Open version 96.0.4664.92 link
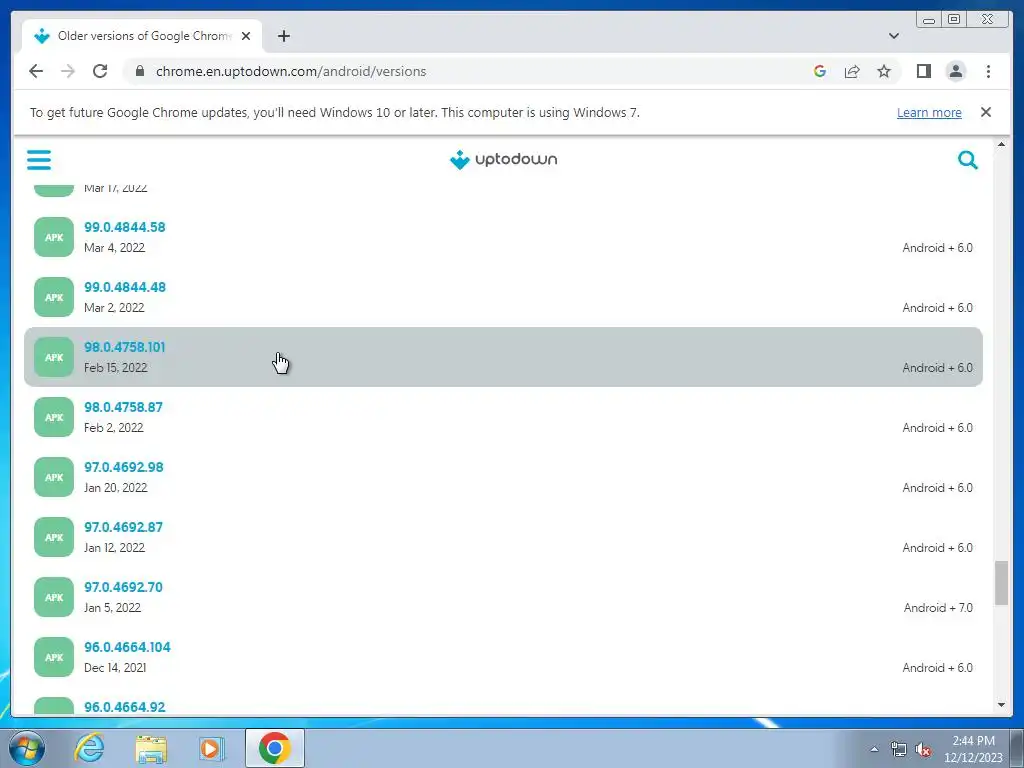 (x=125, y=707)
